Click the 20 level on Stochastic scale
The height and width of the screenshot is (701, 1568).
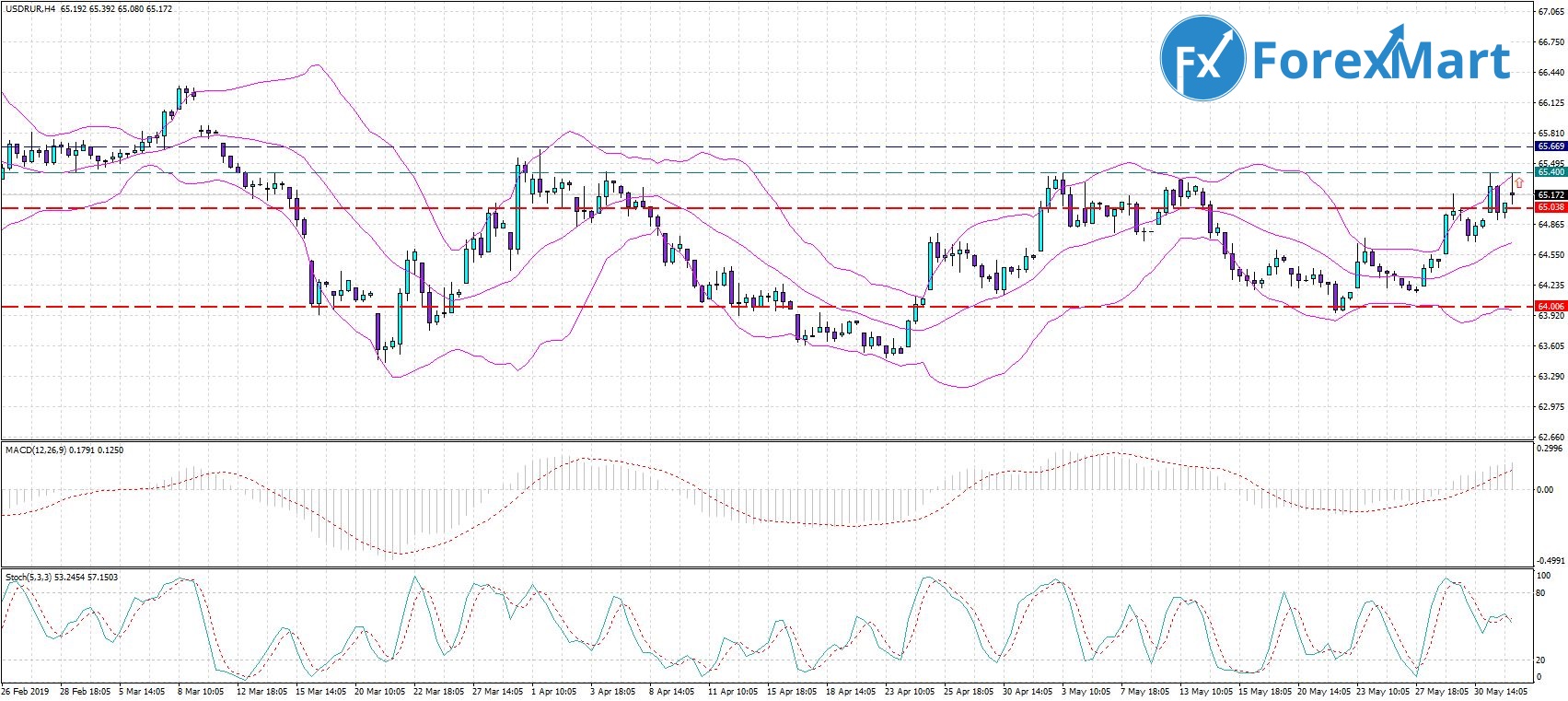(1542, 660)
